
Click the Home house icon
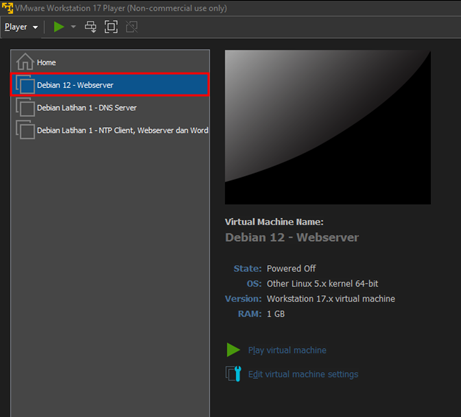tap(25, 62)
